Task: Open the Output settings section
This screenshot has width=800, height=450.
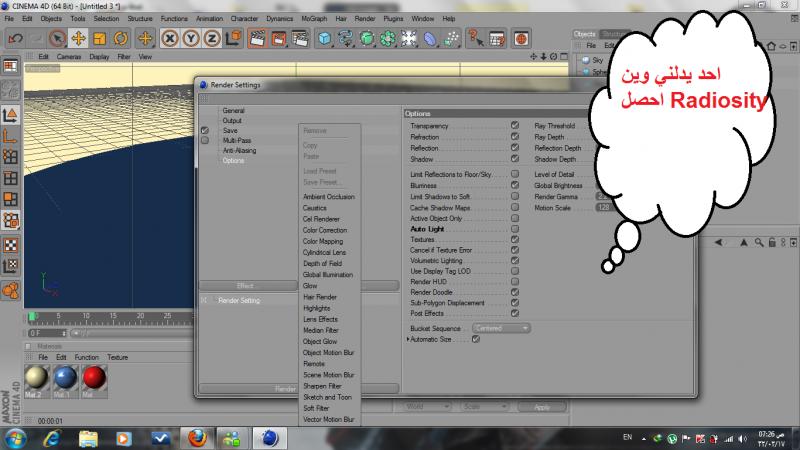Action: pyautogui.click(x=232, y=120)
